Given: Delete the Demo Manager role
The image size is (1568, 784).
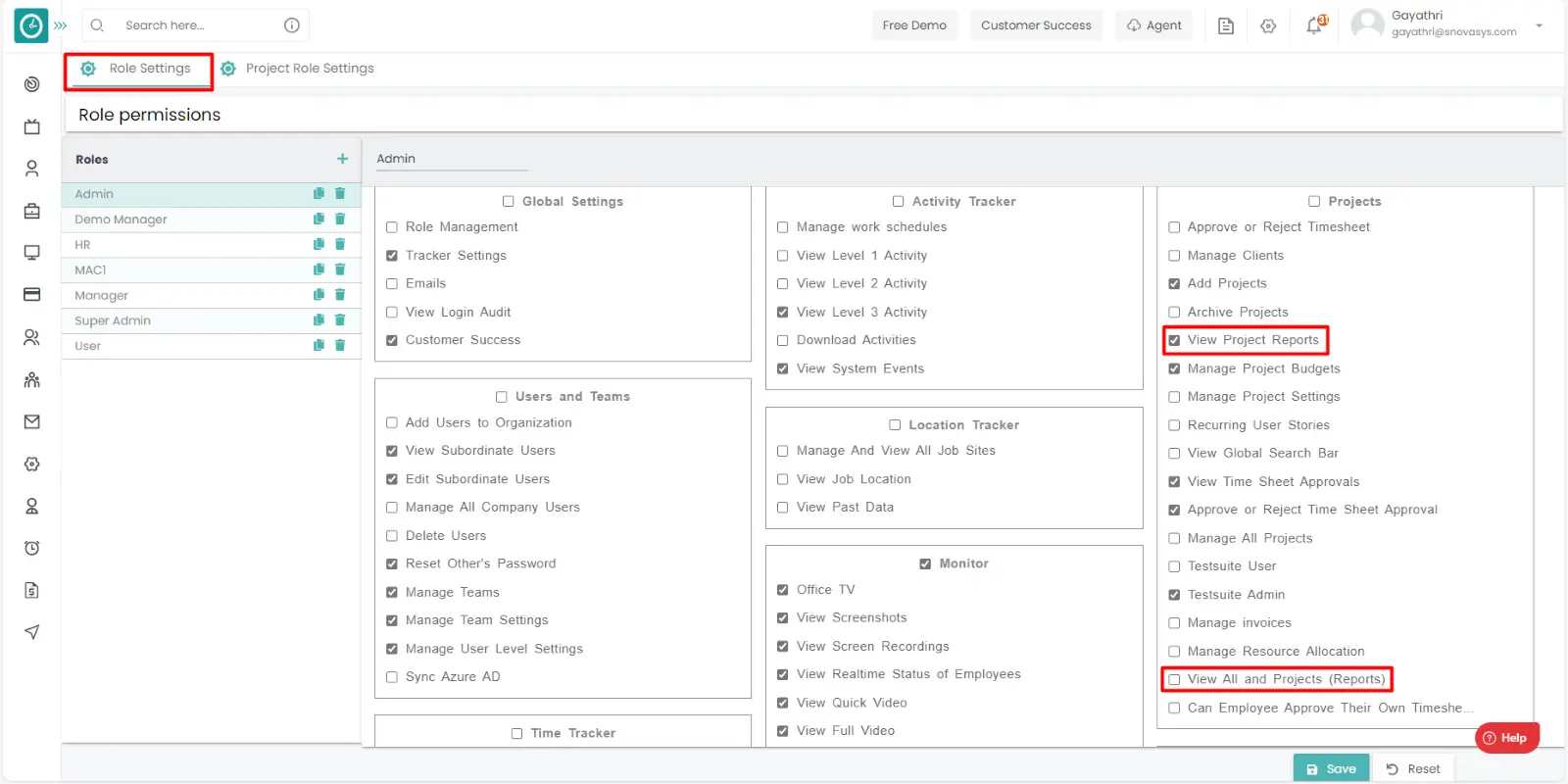Looking at the screenshot, I should 340,220.
